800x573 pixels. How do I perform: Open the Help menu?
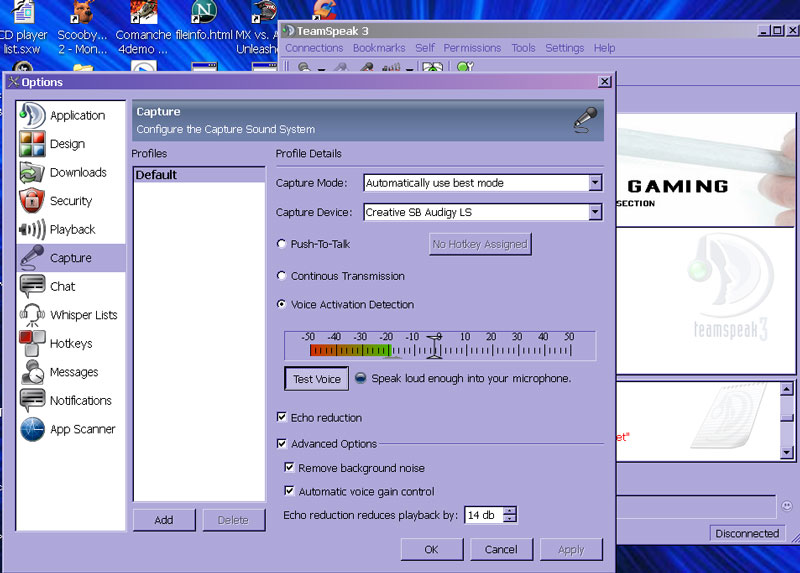pos(604,48)
